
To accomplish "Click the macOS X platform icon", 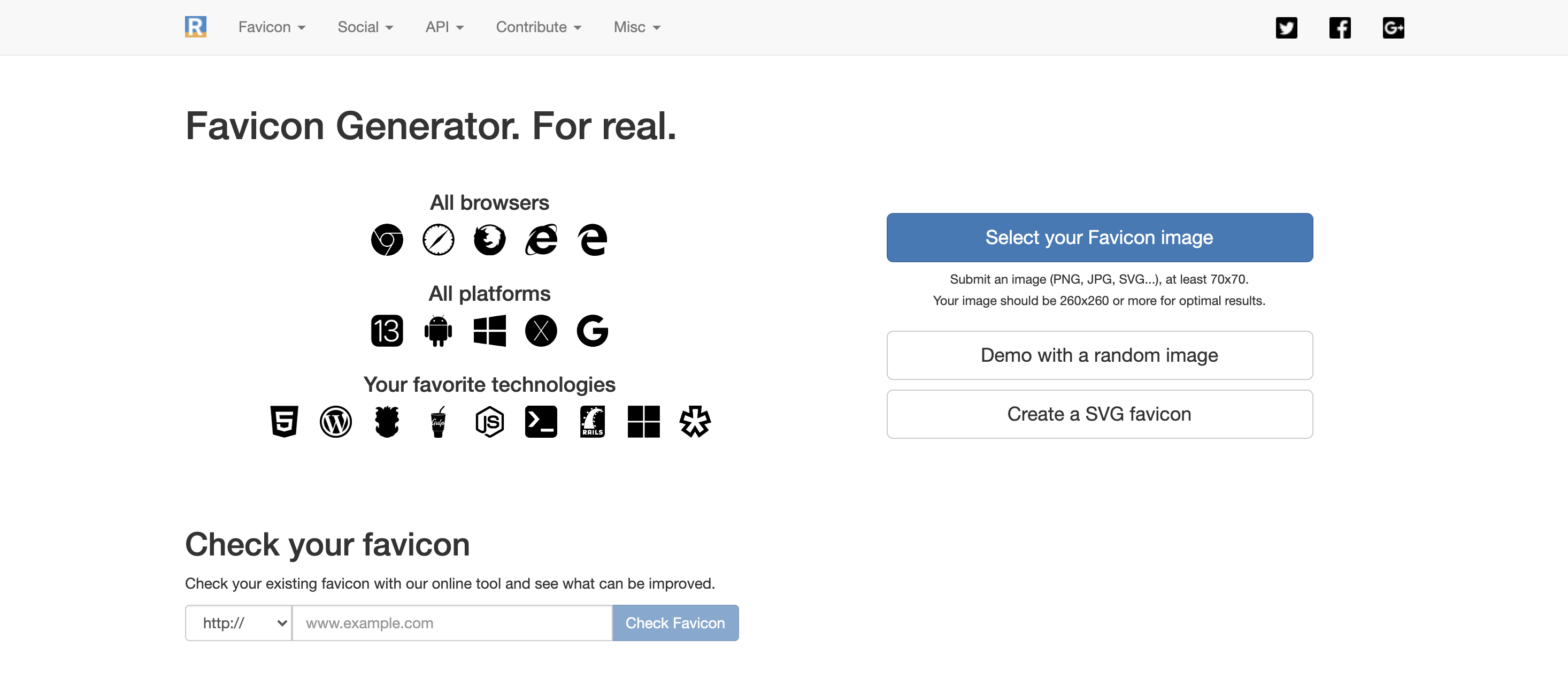I will (x=541, y=331).
